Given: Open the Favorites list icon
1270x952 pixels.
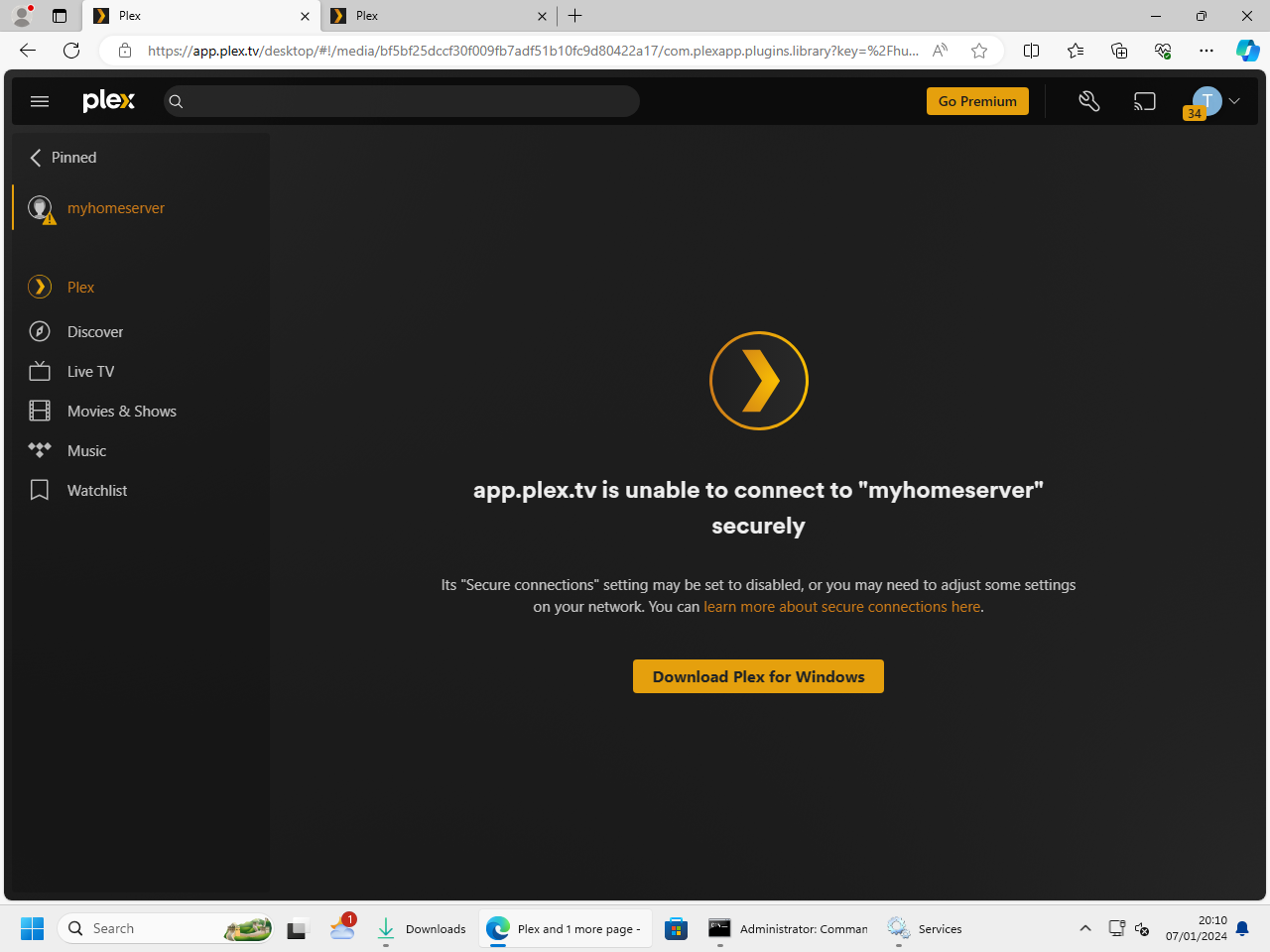Looking at the screenshot, I should click(1076, 51).
